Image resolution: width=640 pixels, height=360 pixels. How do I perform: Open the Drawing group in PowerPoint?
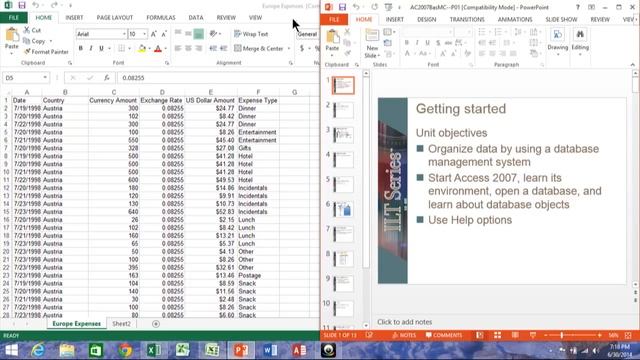click(x=558, y=42)
